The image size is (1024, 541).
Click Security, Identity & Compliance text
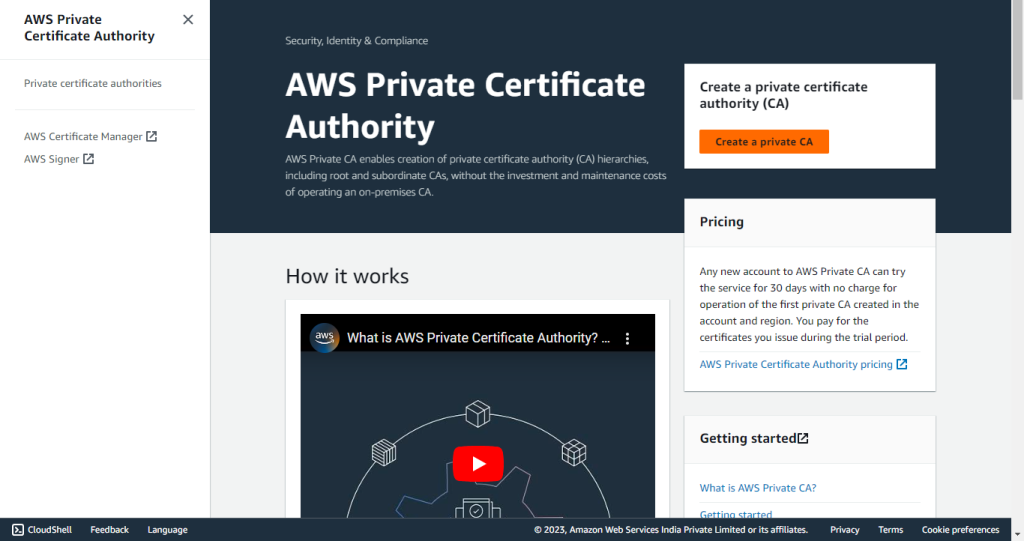(x=357, y=41)
